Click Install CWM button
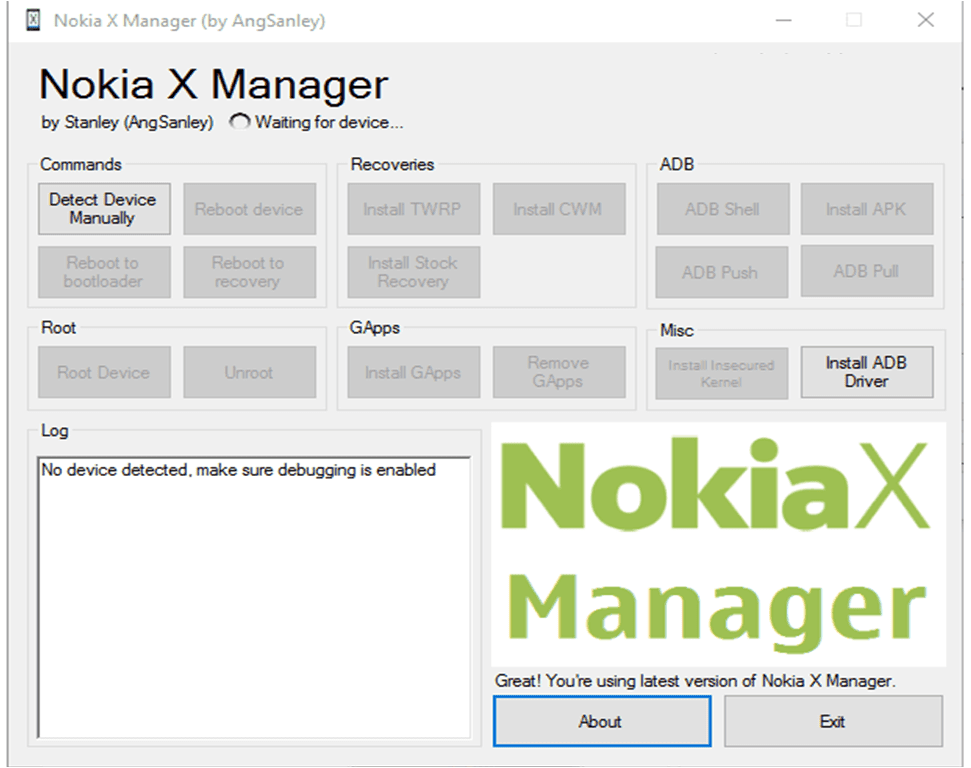This screenshot has height=768, width=971. [559, 209]
